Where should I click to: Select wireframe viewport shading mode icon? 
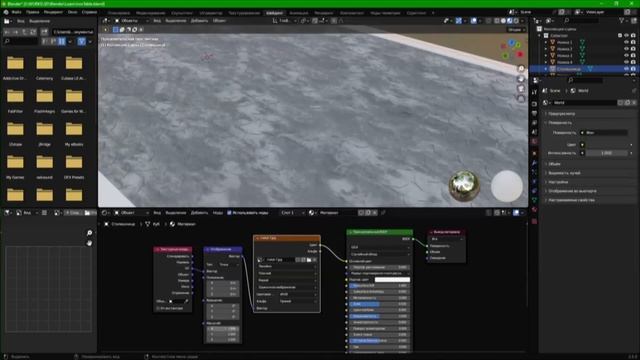click(497, 20)
